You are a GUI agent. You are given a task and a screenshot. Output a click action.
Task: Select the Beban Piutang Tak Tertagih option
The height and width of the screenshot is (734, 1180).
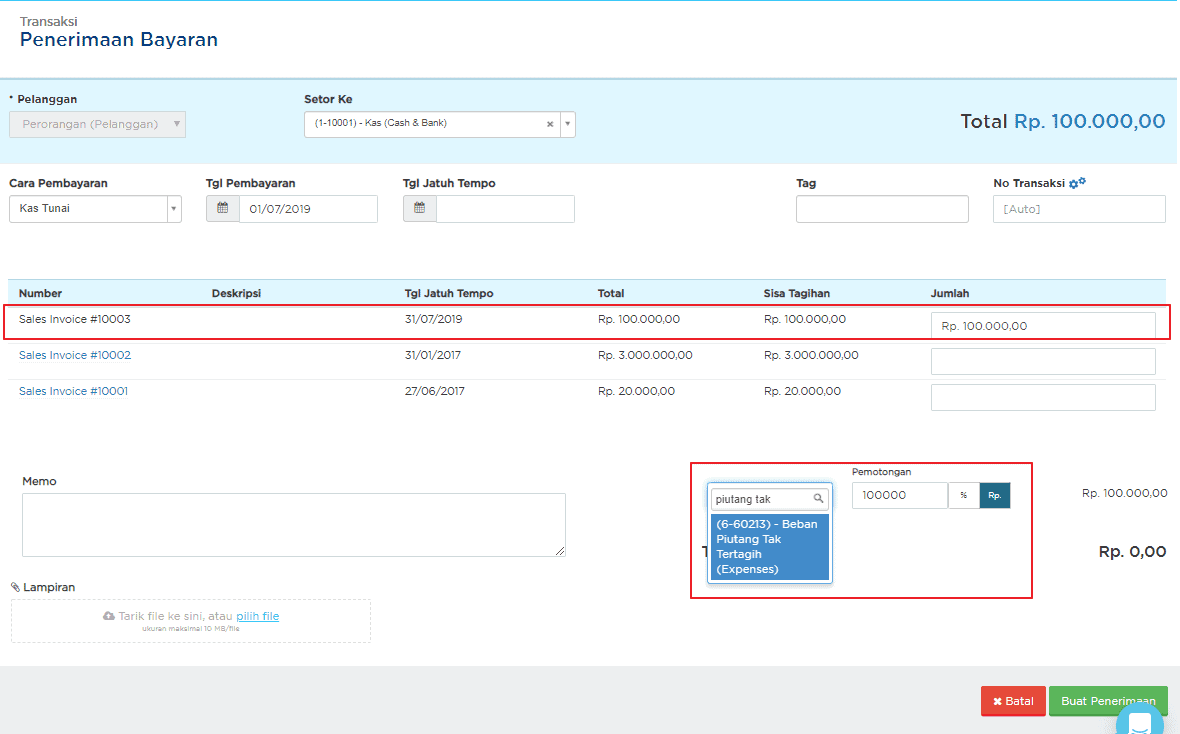[770, 547]
